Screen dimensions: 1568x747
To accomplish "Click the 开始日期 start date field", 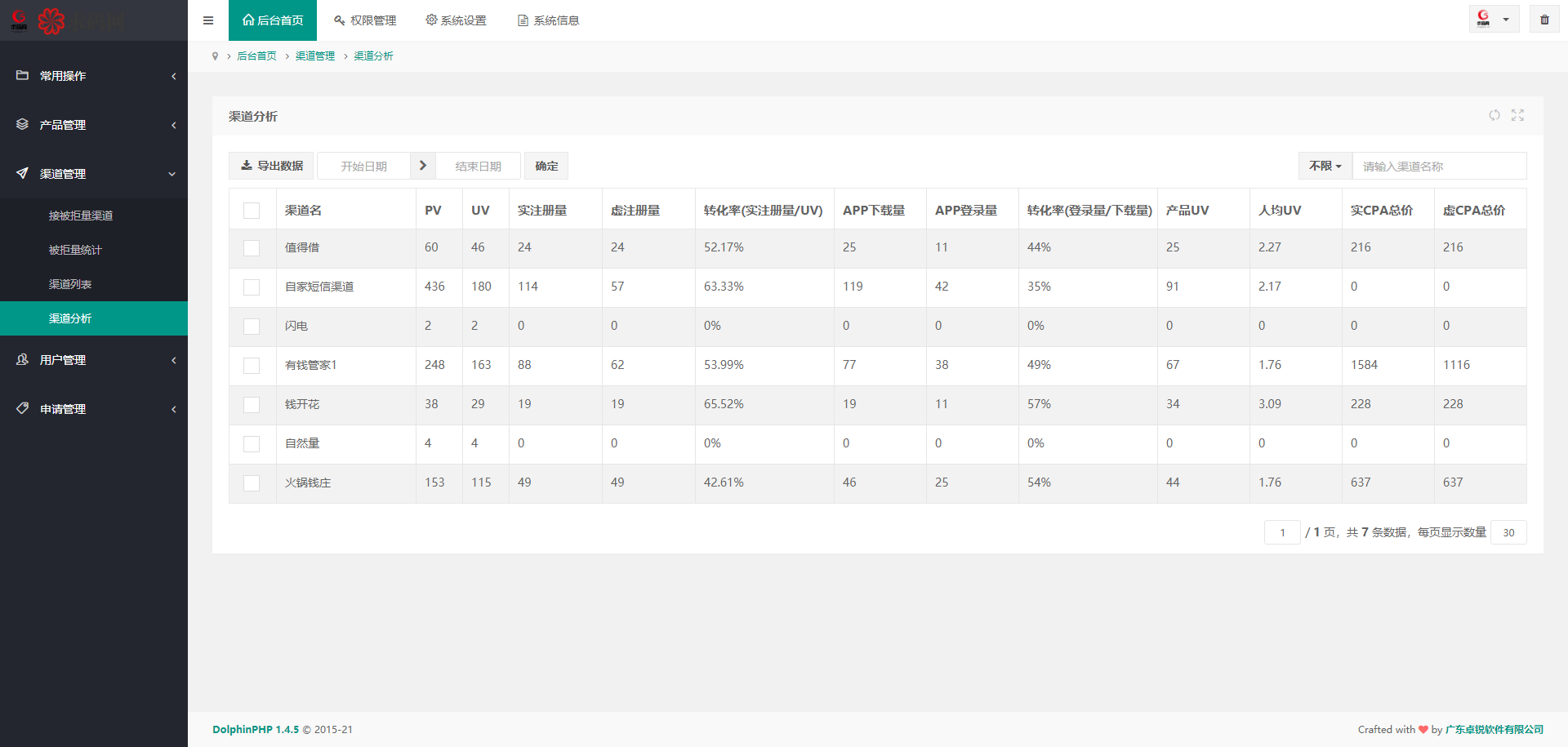I will point(363,166).
